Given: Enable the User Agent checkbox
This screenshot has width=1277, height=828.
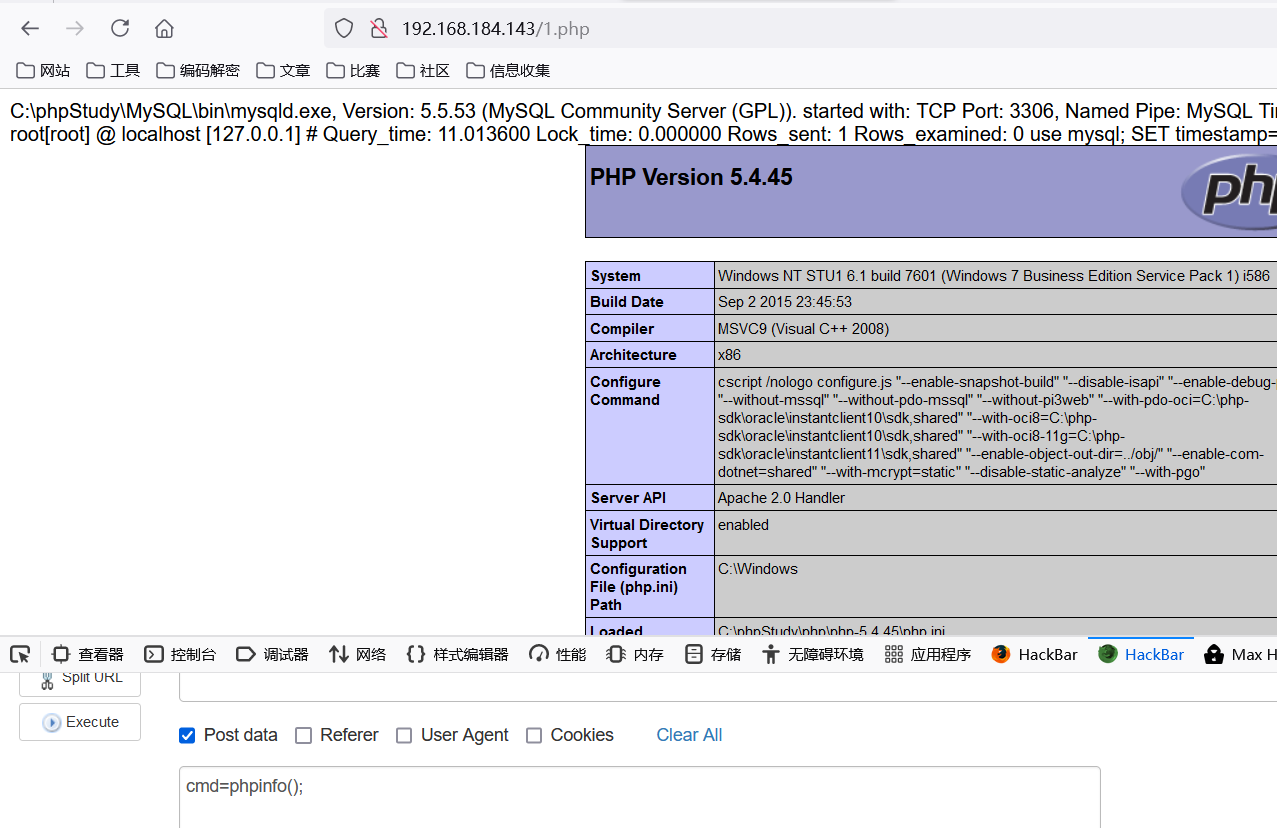Looking at the screenshot, I should pyautogui.click(x=404, y=735).
